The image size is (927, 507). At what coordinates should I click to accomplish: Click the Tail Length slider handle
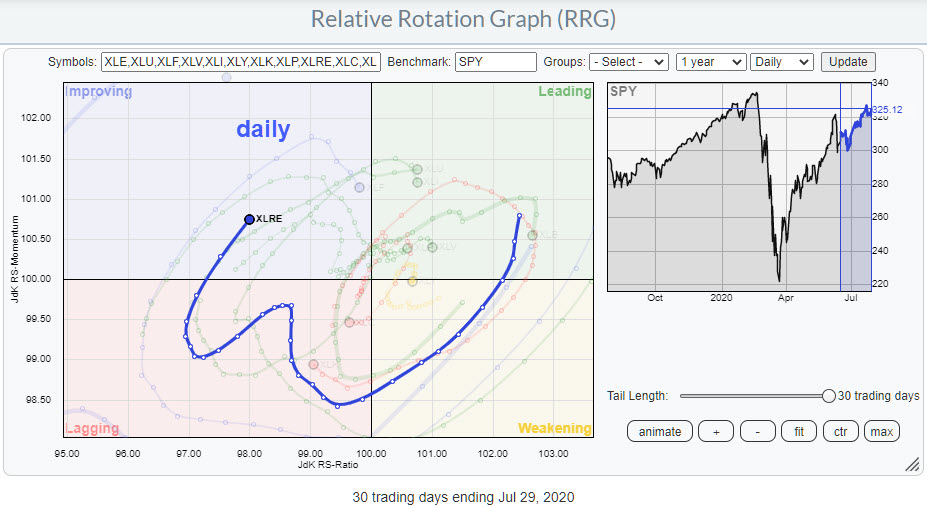(x=828, y=396)
